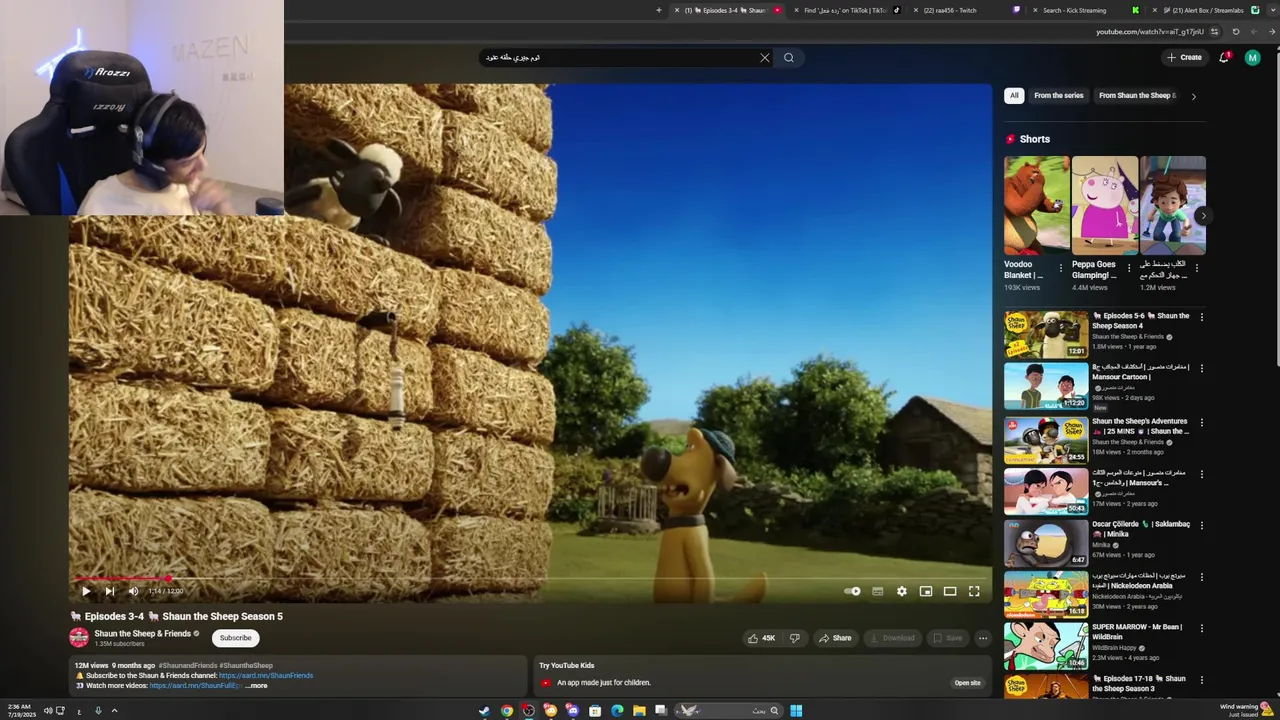The width and height of the screenshot is (1280, 720).
Task: Select the All filter chip
Action: (1014, 96)
